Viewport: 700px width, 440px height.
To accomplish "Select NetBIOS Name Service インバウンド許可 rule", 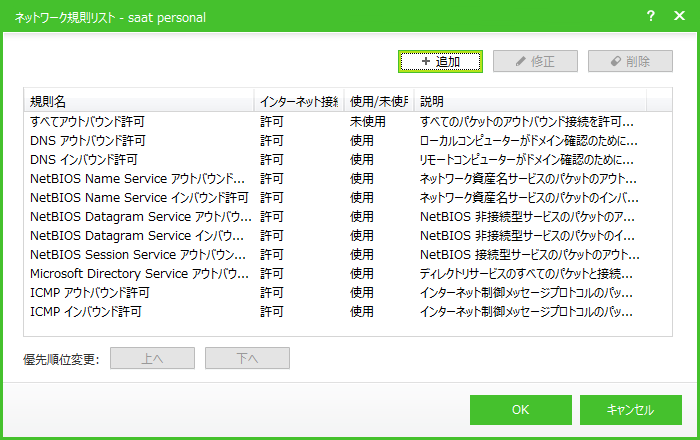I will point(348,197).
